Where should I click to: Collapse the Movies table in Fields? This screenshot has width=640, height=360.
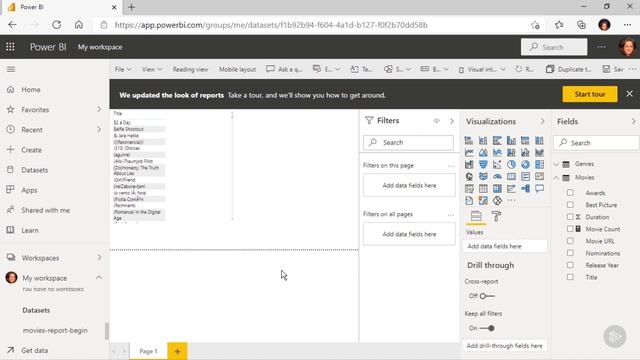pos(556,178)
